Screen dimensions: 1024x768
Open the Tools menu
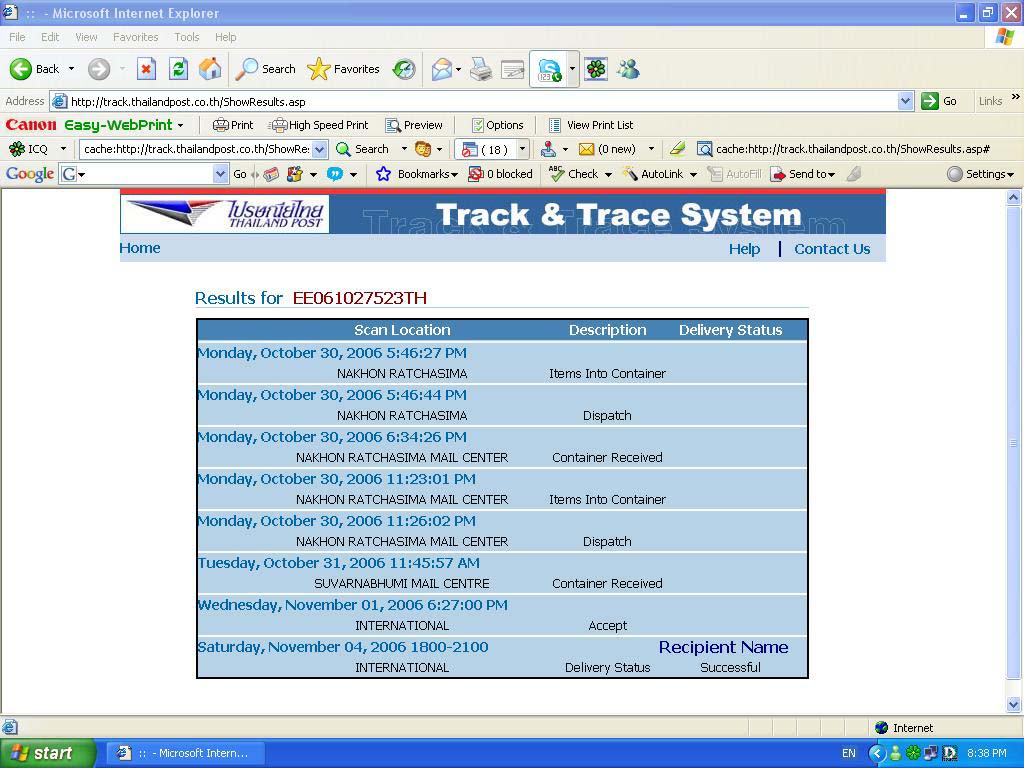click(x=187, y=37)
